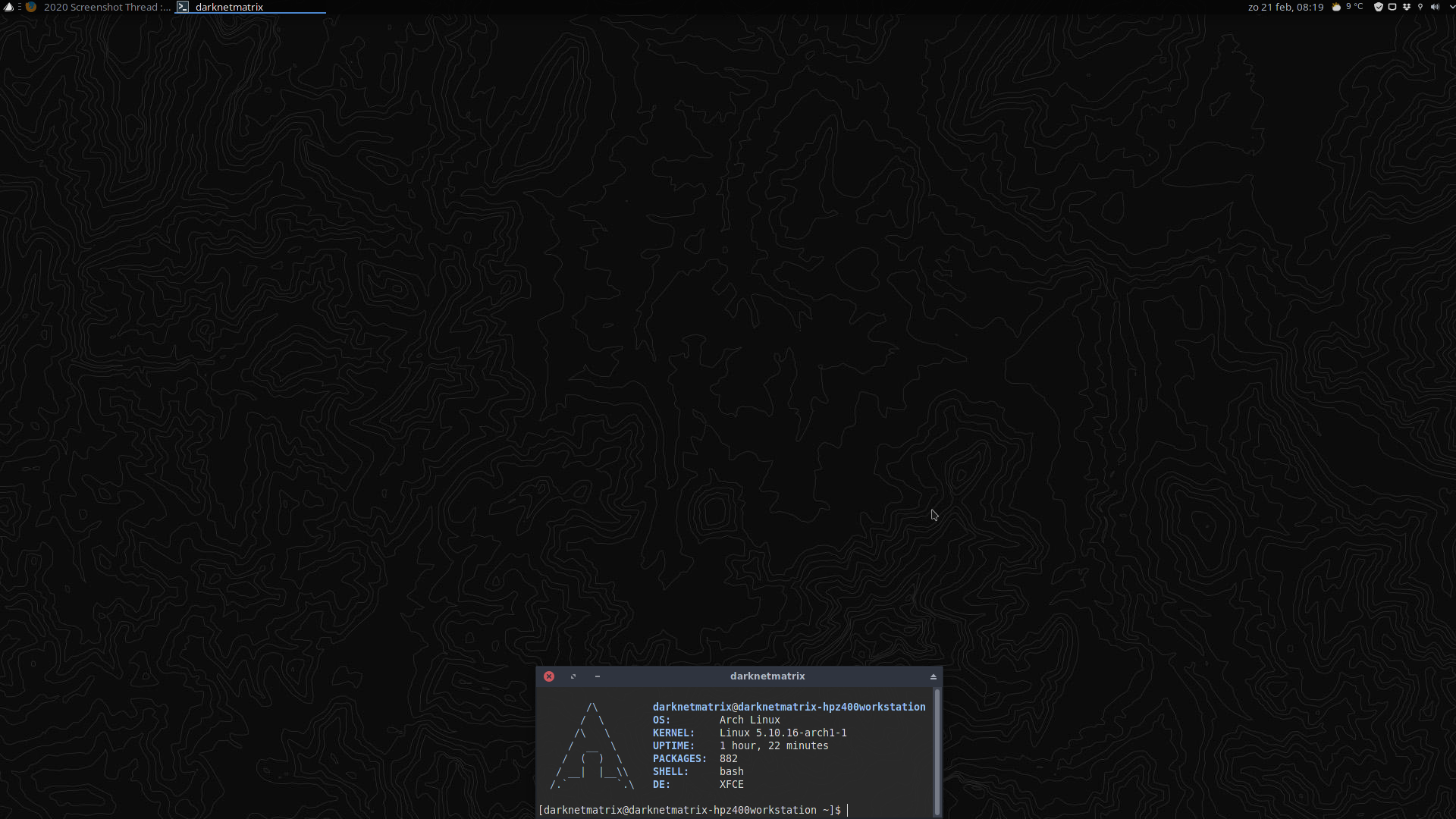Launch Firefox from the top panel

(31, 7)
